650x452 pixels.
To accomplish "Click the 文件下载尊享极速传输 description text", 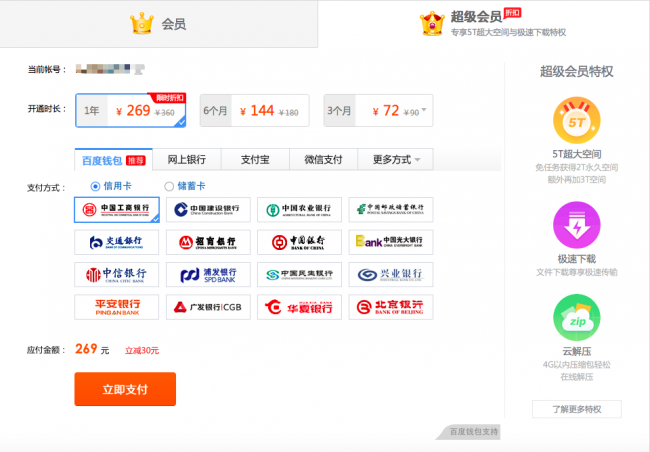I will 577,272.
